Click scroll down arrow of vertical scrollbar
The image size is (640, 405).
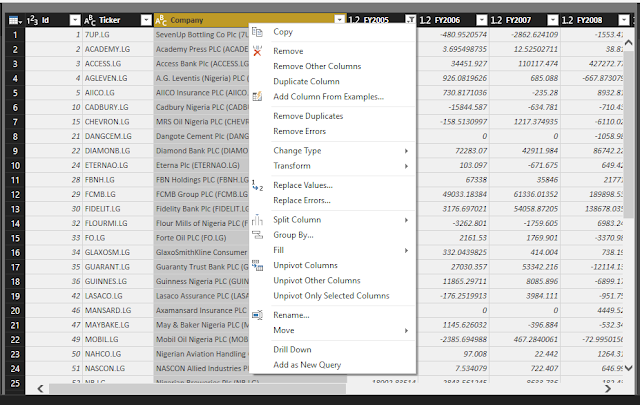[x=629, y=368]
